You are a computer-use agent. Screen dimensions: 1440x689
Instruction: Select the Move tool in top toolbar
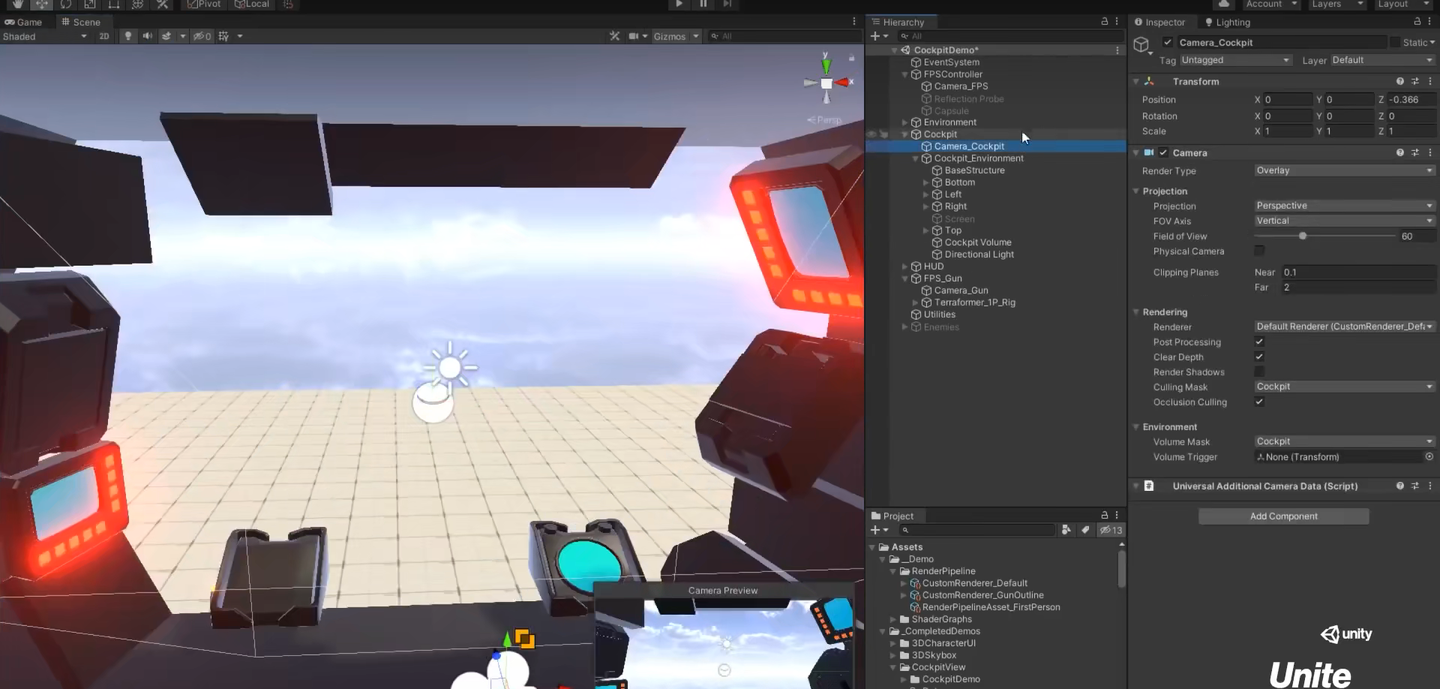pyautogui.click(x=42, y=4)
